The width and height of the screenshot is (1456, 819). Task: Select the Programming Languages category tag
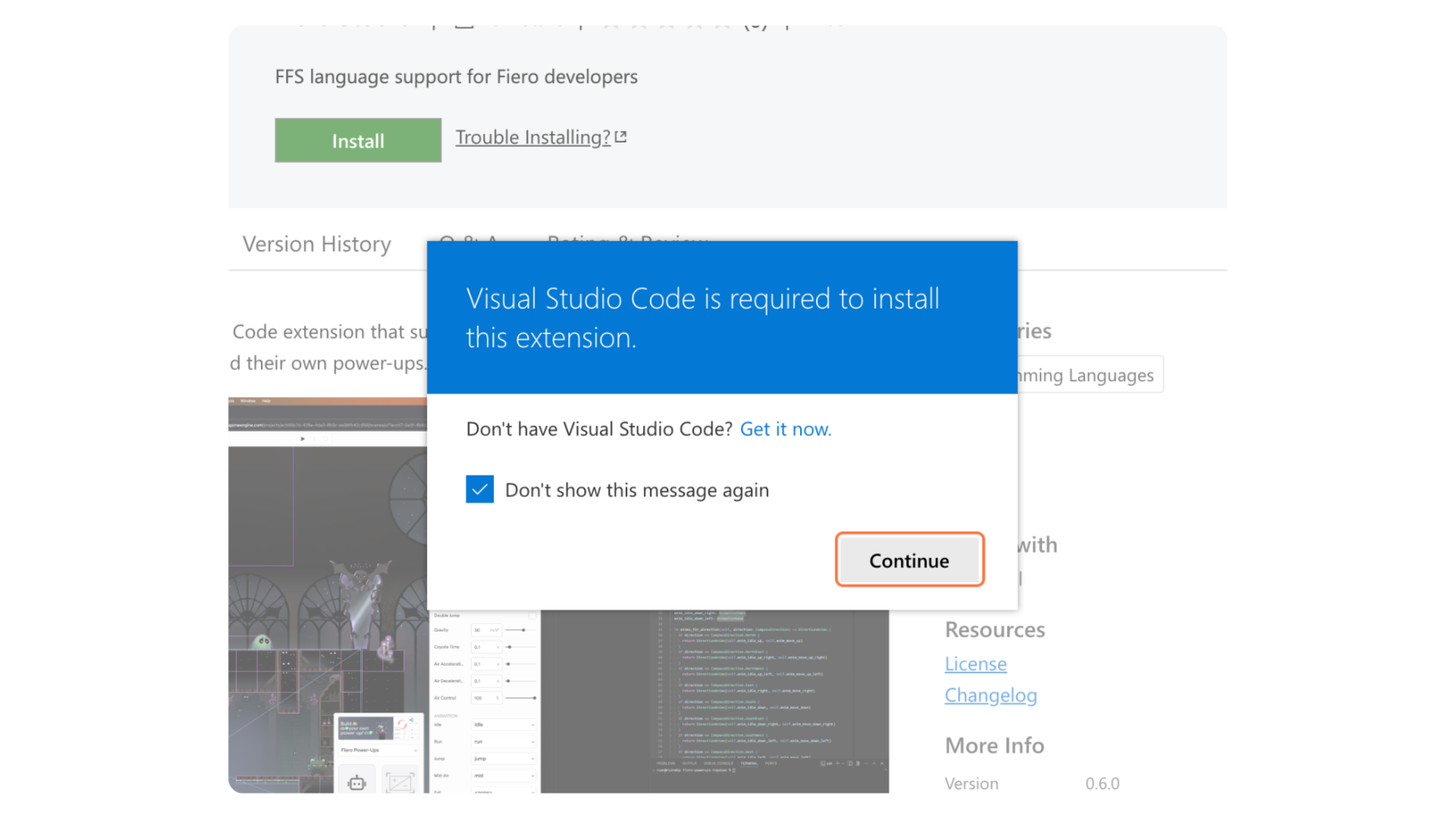coord(1090,375)
